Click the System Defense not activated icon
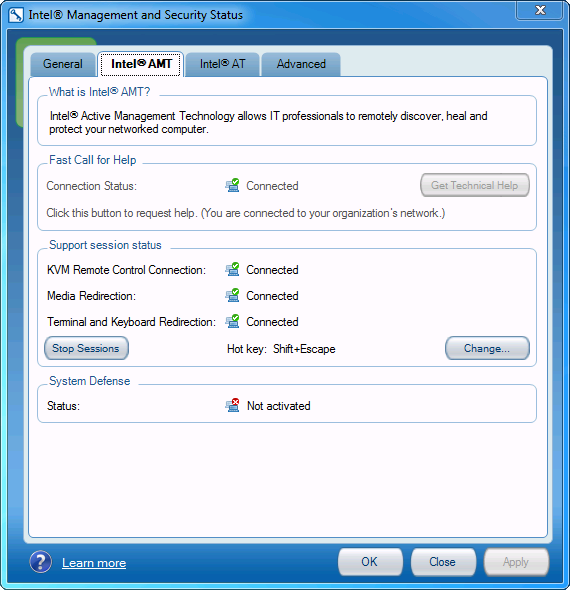Screen dimensions: 570x590 tap(233, 405)
